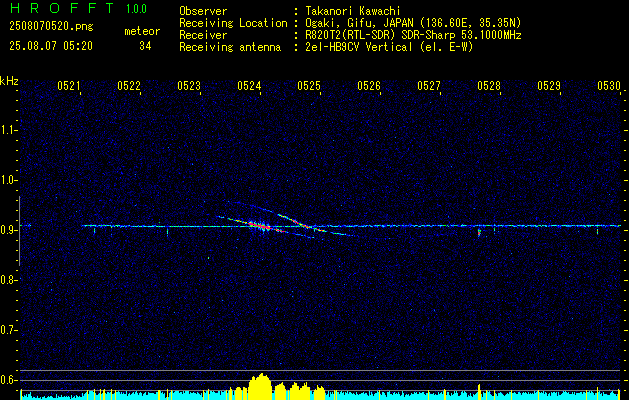Click the filename 2508070520.png
Screen dimensions: 629x400
(51, 26)
